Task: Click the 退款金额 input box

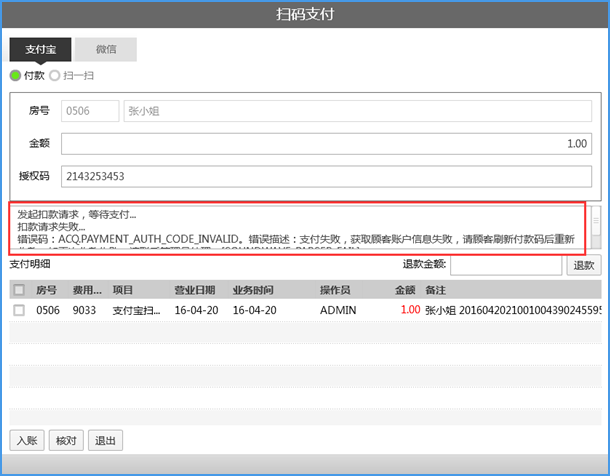Action: click(506, 265)
